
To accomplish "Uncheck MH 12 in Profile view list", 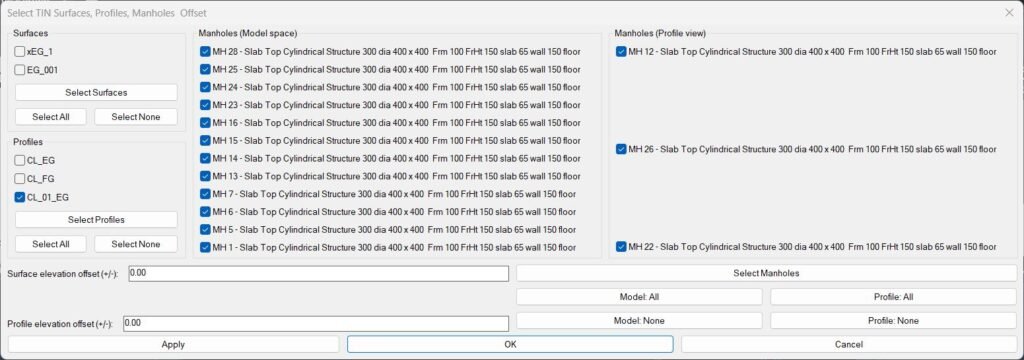I will coord(621,52).
